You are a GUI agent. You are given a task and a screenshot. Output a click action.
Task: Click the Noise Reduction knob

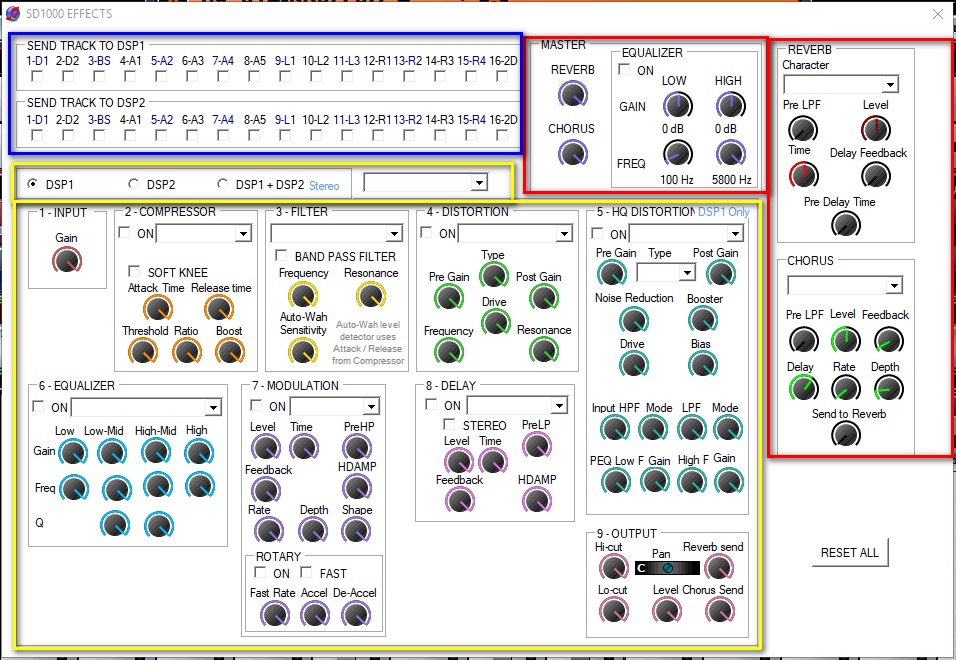634,320
